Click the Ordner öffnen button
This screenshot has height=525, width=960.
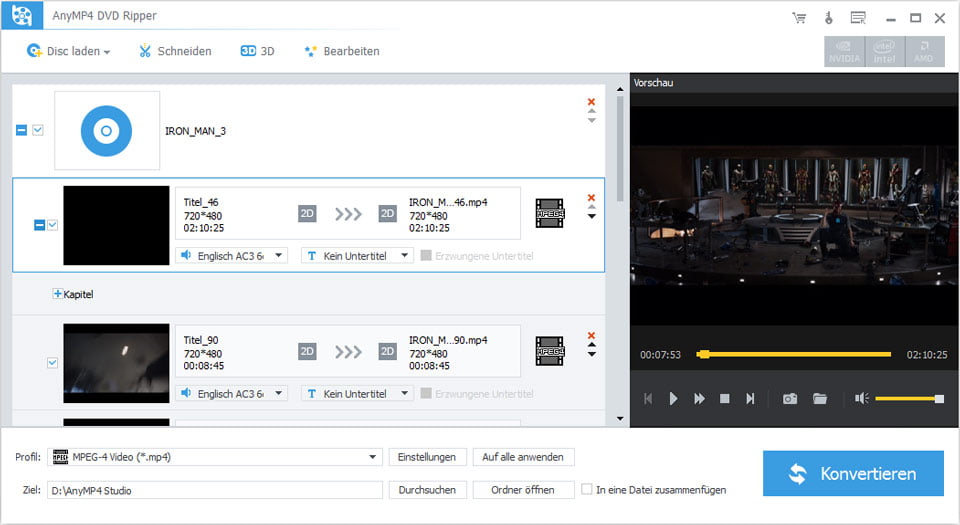523,490
